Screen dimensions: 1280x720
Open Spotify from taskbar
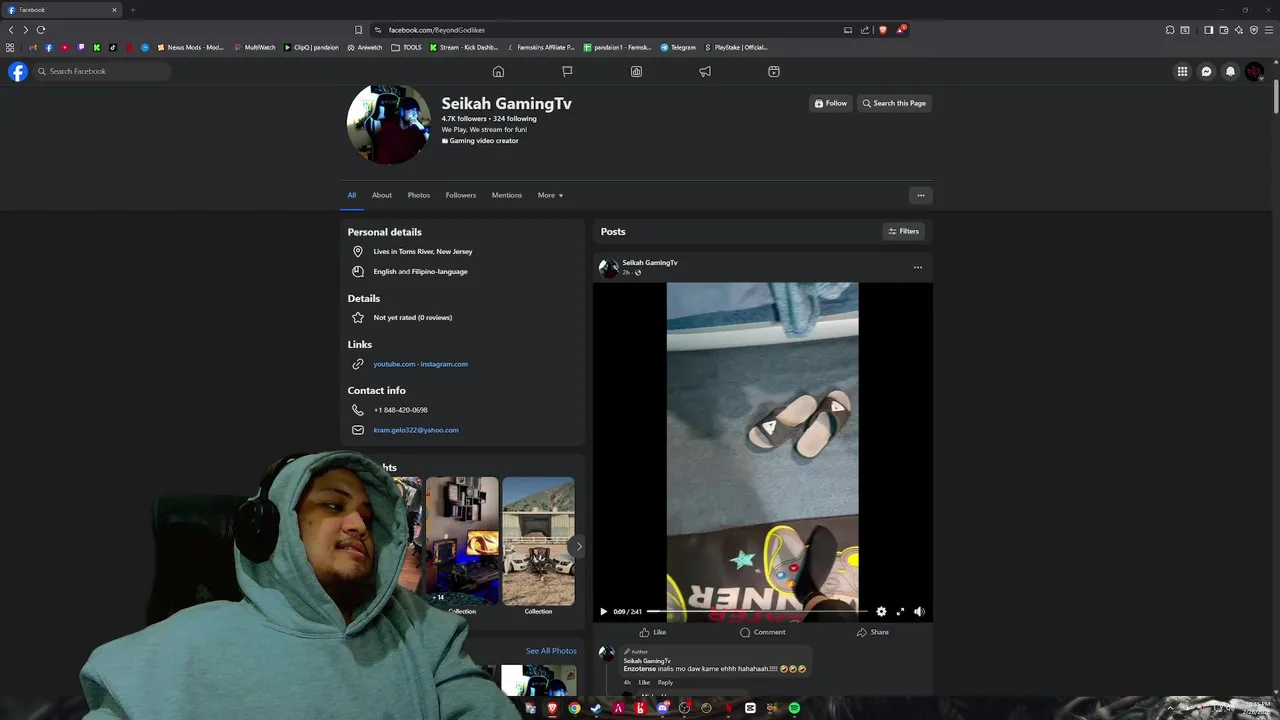[x=794, y=708]
